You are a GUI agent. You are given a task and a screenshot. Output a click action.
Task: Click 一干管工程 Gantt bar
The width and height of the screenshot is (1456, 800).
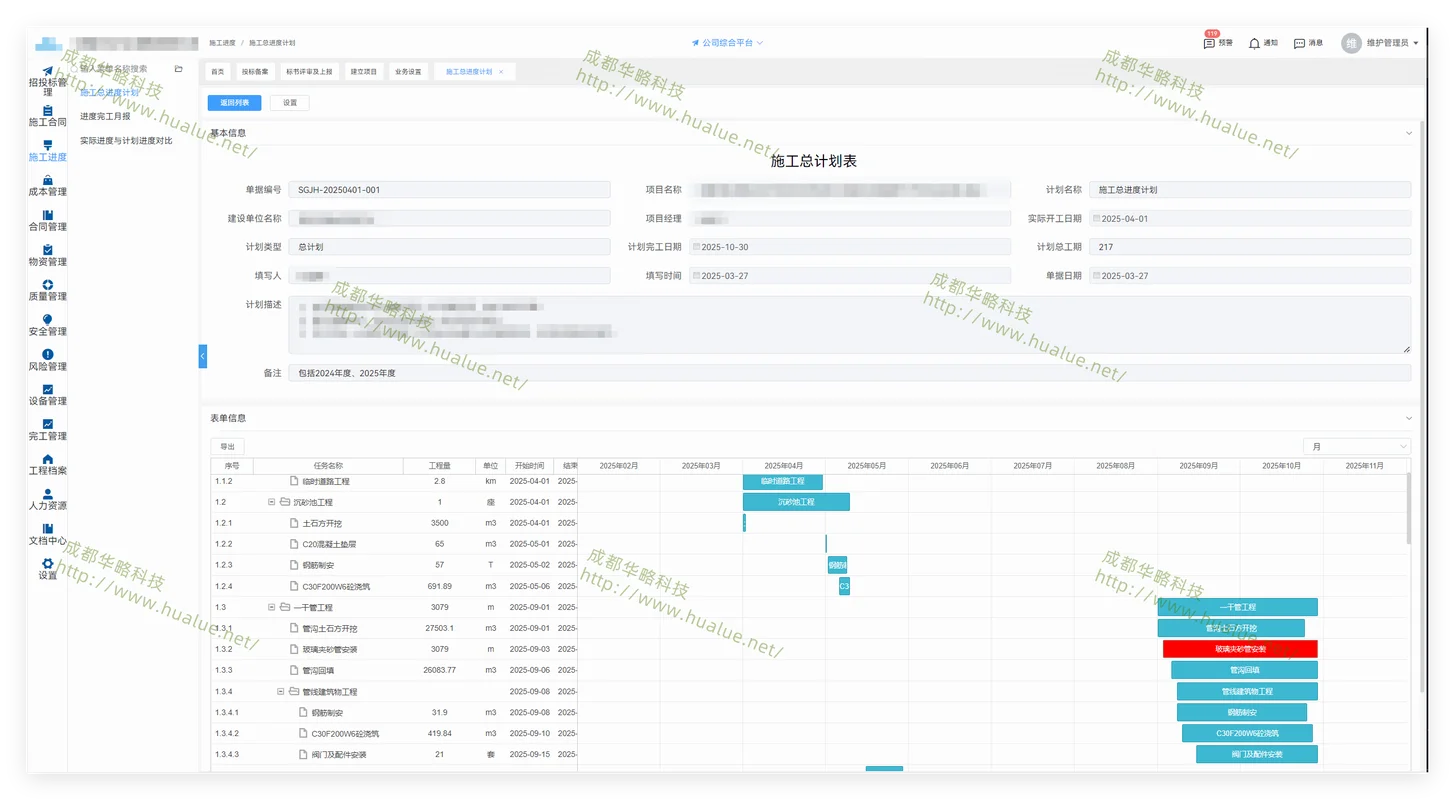pos(1238,607)
